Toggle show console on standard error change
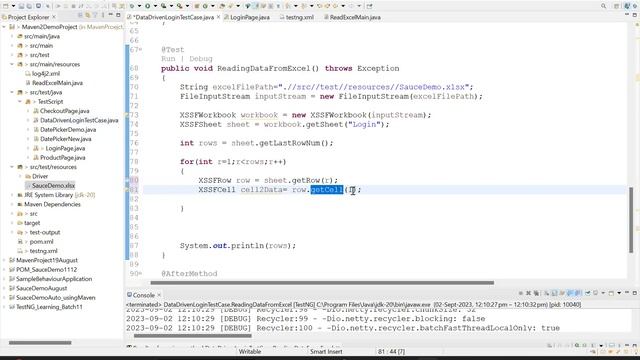640x360 pixels. [x=578, y=293]
